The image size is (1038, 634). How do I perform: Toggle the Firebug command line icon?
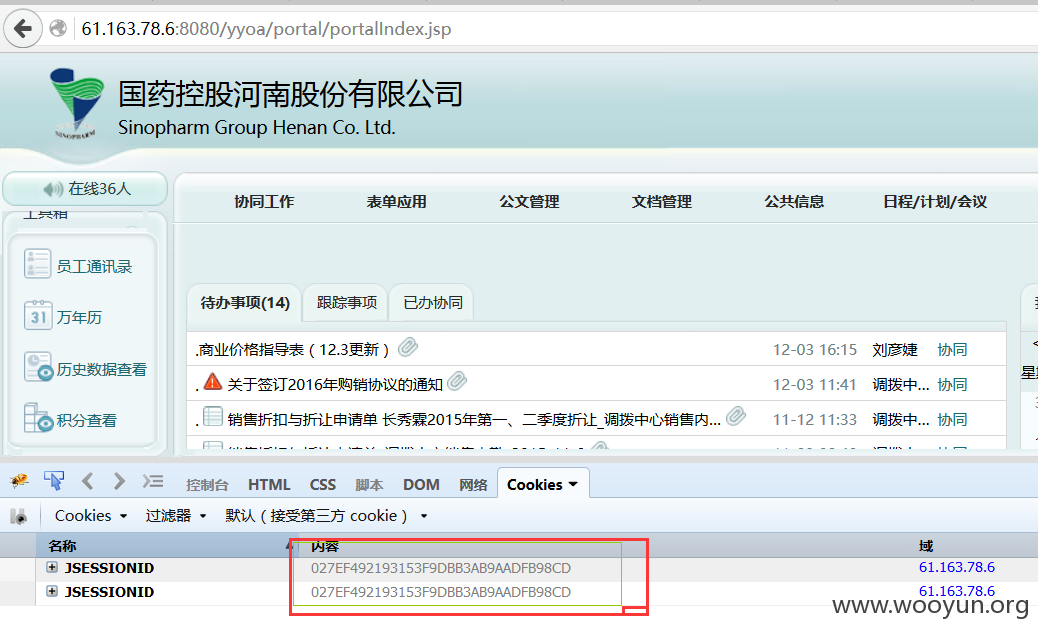(x=153, y=481)
